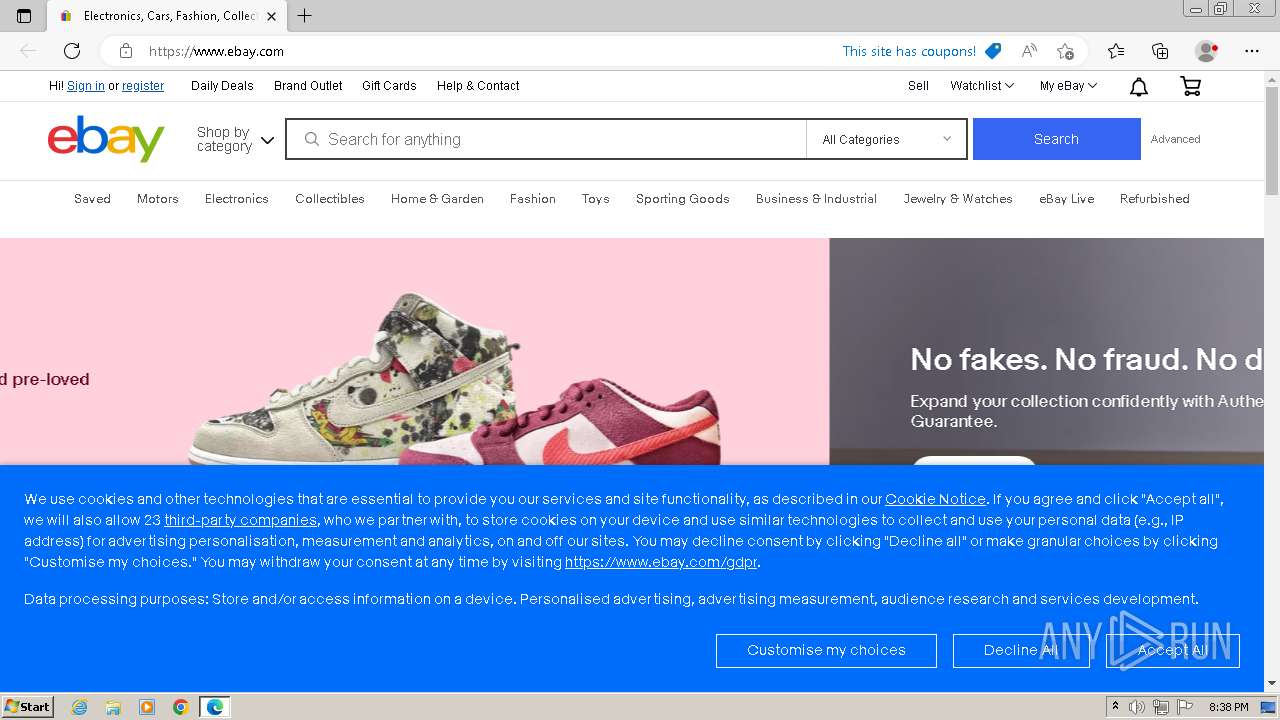Open Advanced search

(1175, 139)
